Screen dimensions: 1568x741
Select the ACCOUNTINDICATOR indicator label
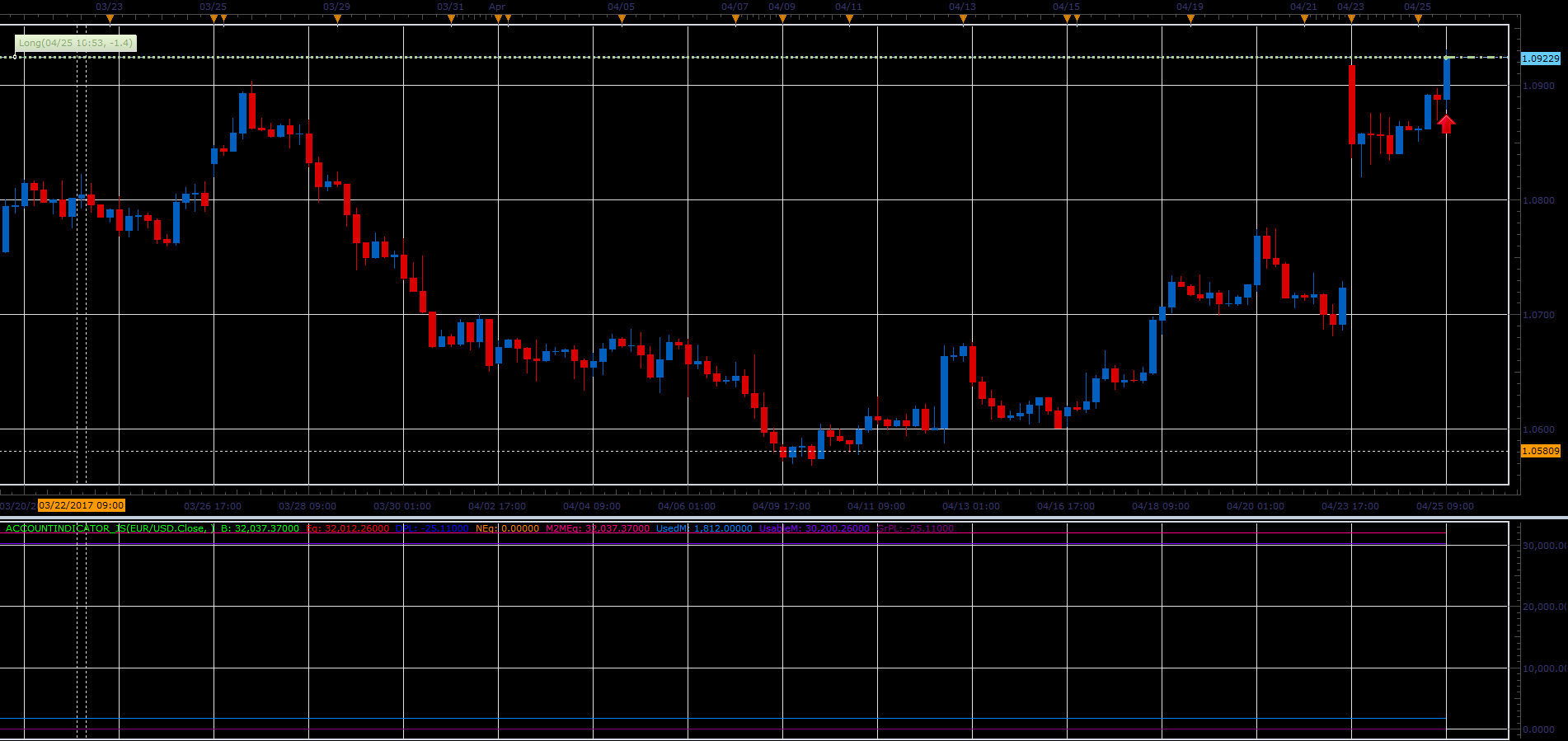(x=109, y=528)
